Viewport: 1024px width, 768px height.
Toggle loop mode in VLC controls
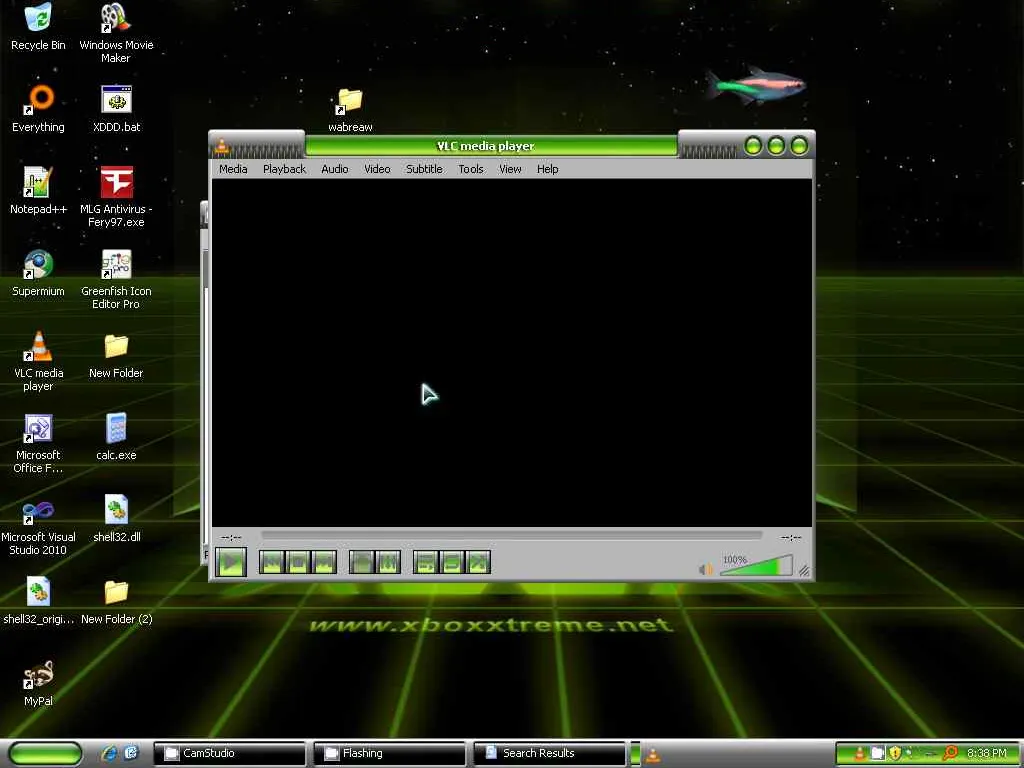[x=451, y=562]
